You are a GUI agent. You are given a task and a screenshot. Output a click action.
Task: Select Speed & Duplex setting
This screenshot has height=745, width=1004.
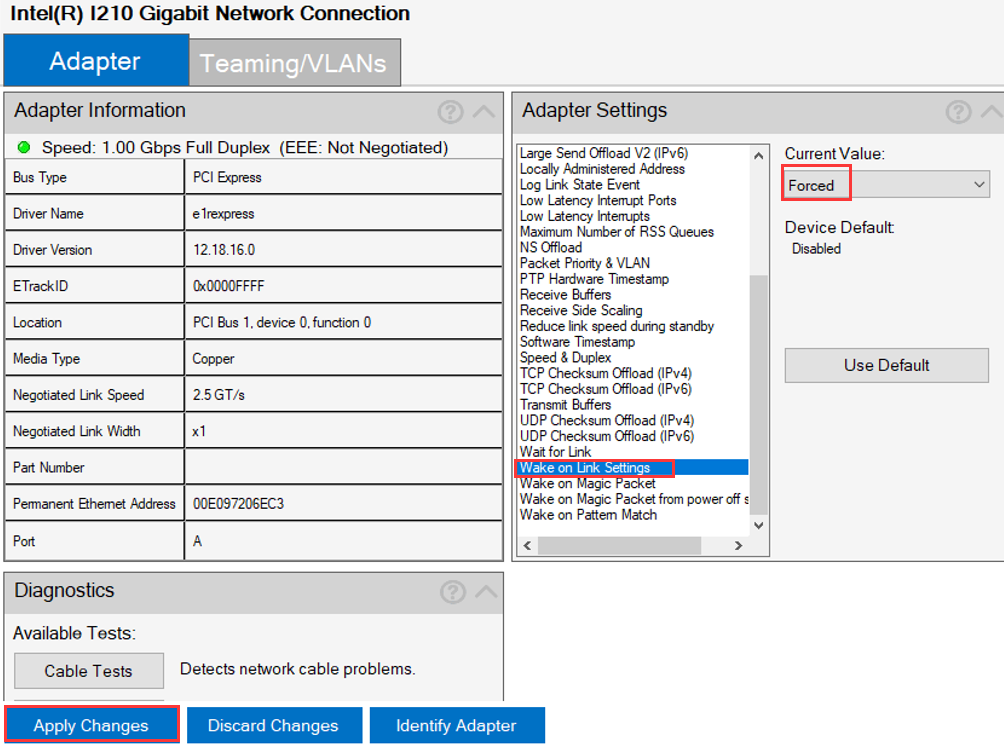coord(565,358)
